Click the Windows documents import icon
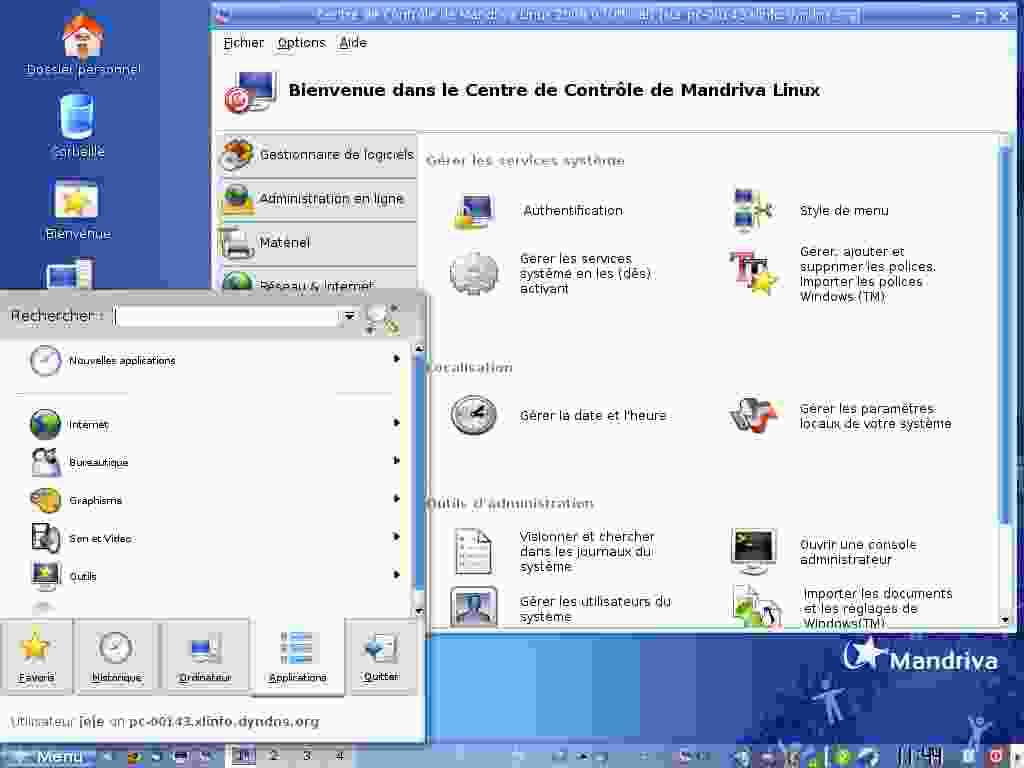The height and width of the screenshot is (768, 1024). [x=758, y=607]
